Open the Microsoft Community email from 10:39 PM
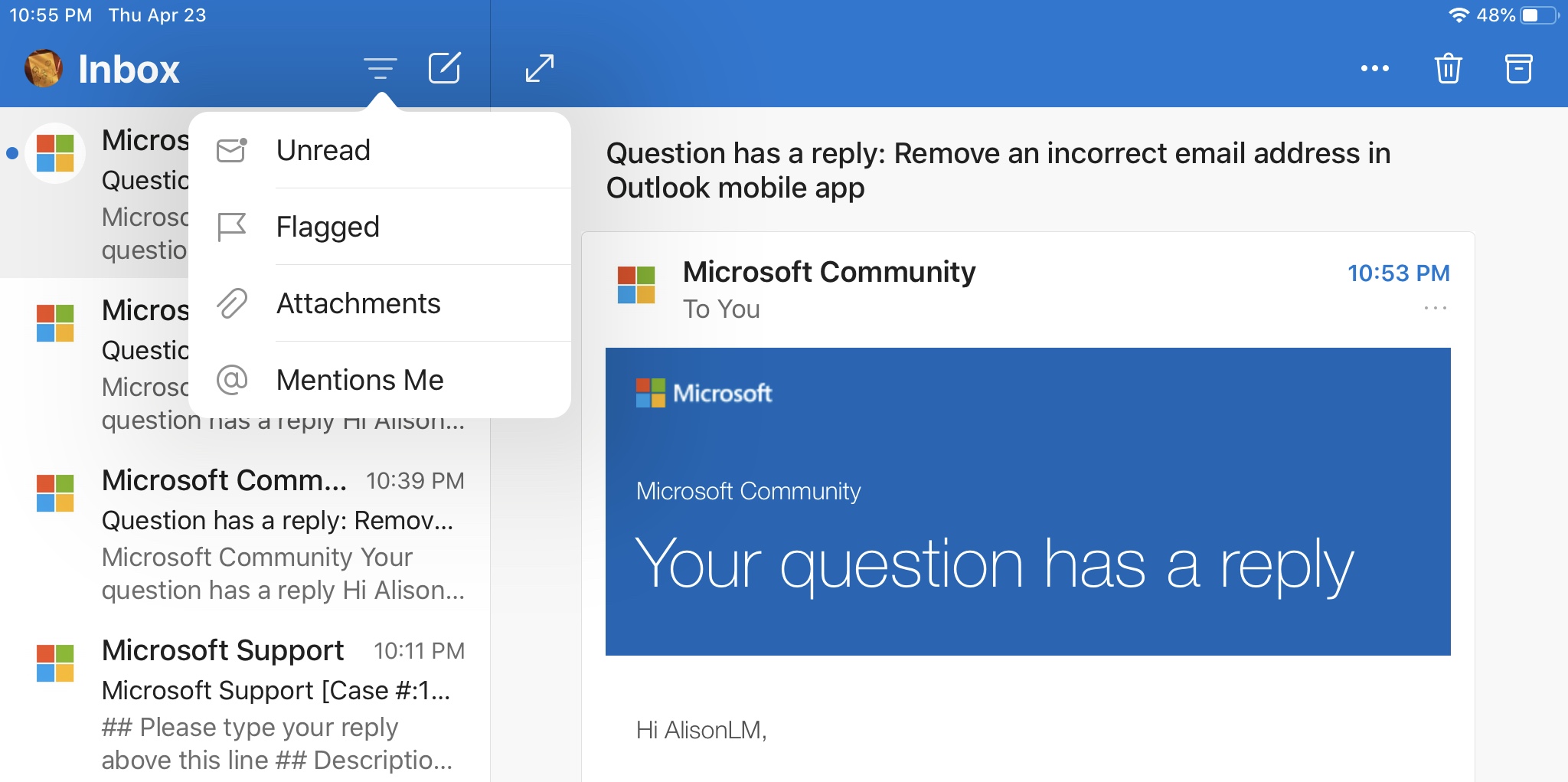This screenshot has height=782, width=1568. (245, 535)
